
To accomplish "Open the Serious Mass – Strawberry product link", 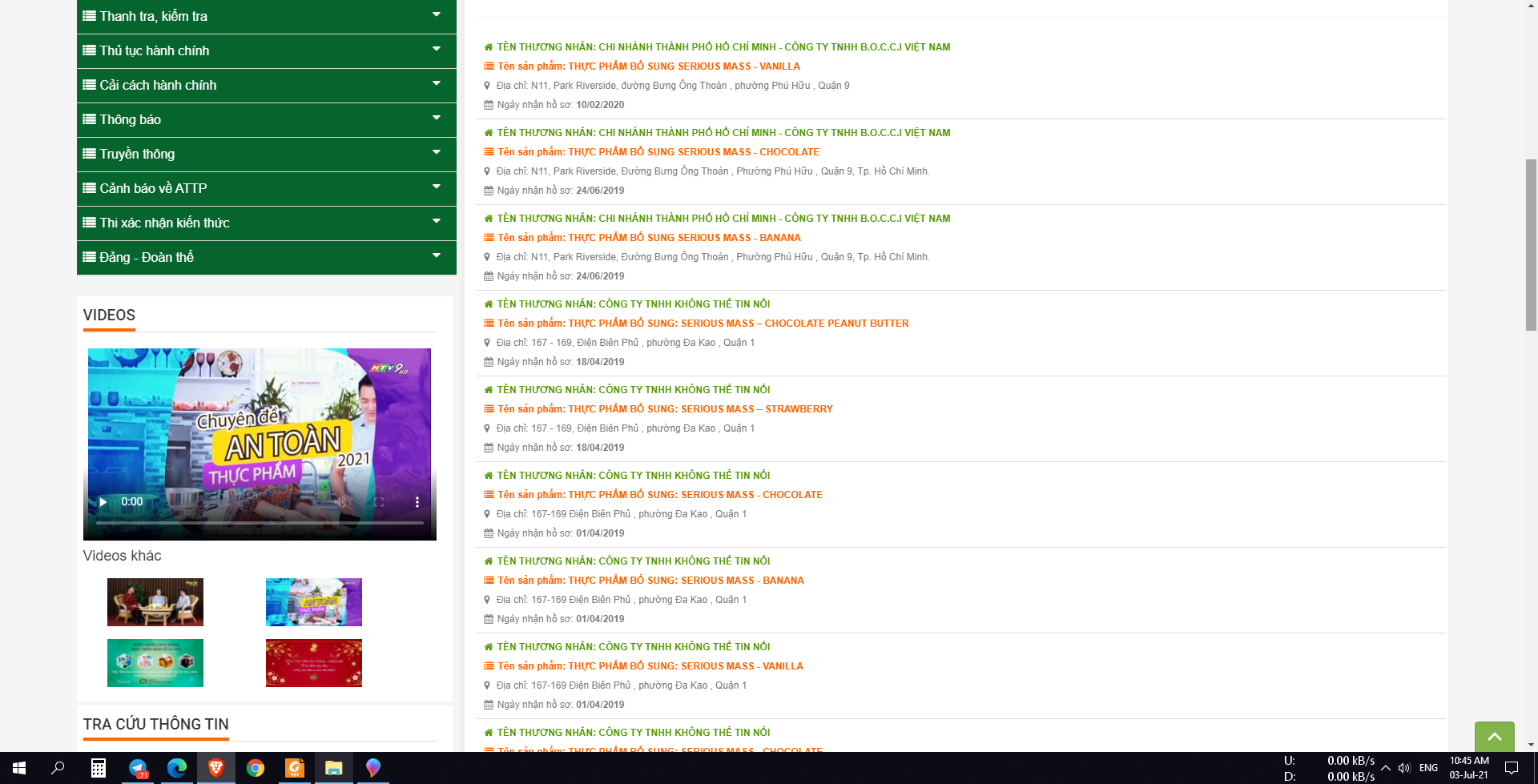I will pyautogui.click(x=665, y=409).
